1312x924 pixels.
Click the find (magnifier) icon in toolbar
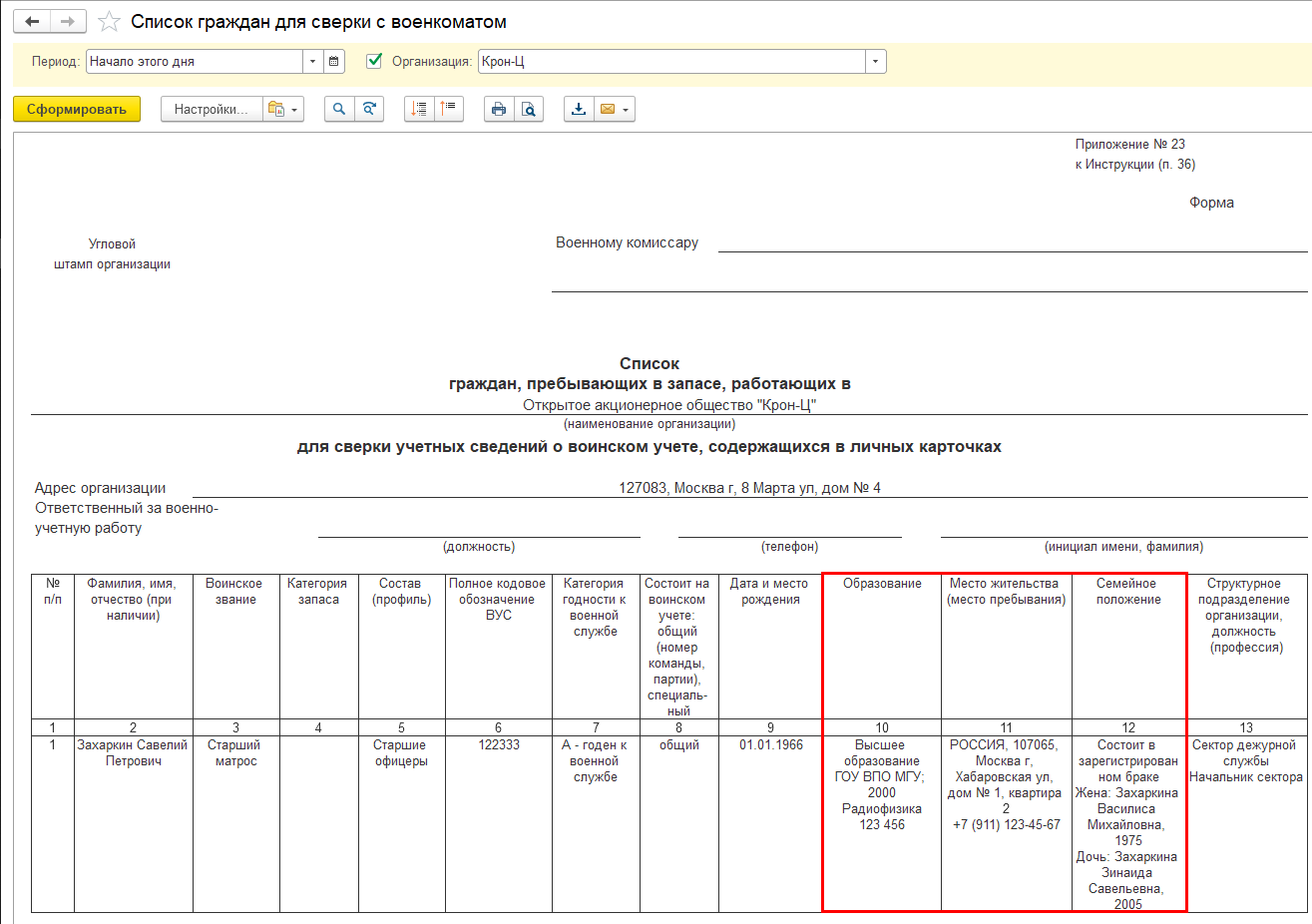tap(339, 110)
